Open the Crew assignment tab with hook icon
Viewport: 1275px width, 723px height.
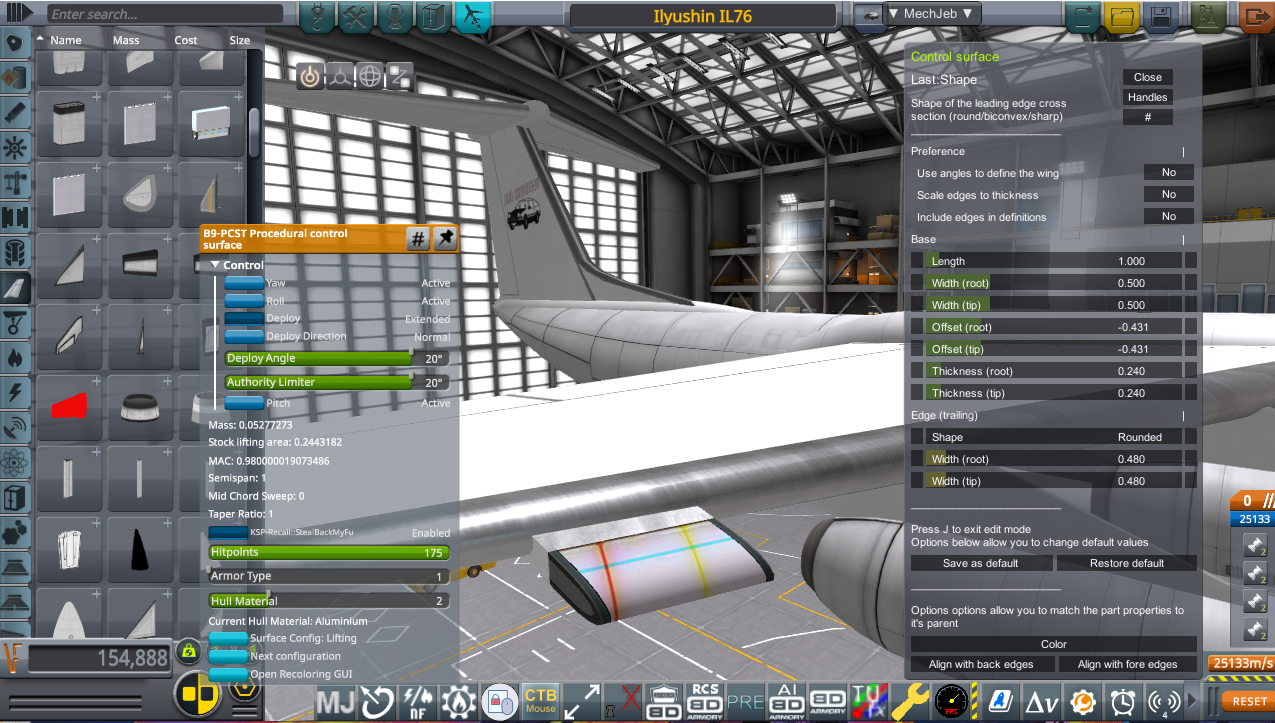pos(318,16)
